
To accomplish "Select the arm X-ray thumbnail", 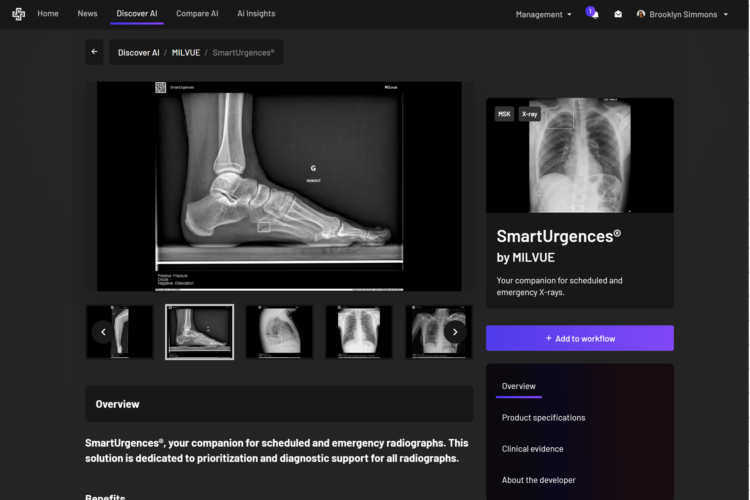I will click(x=120, y=332).
